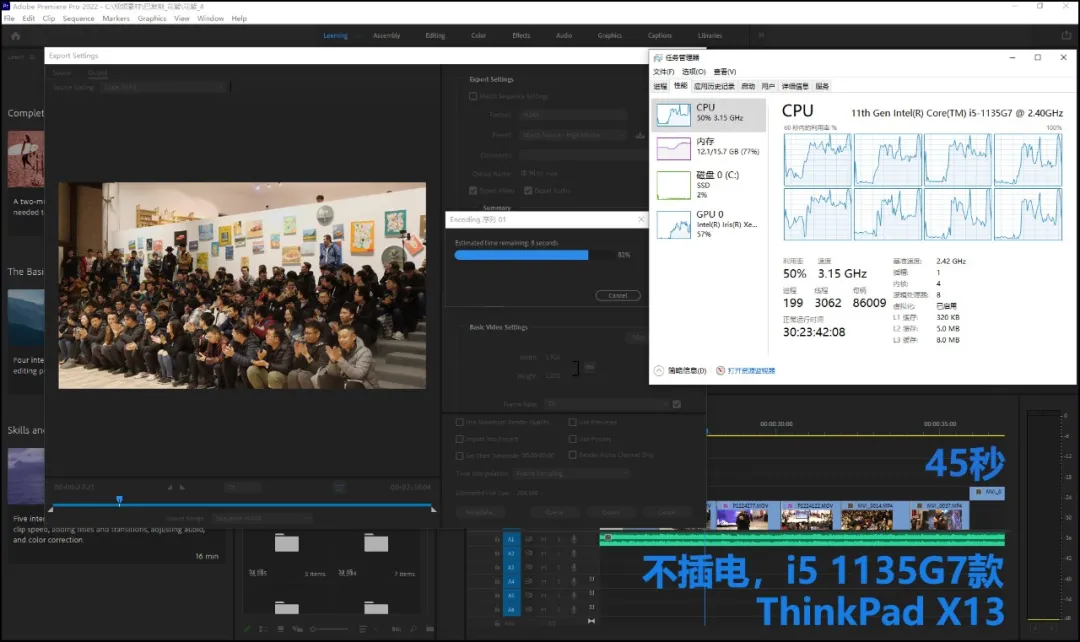The width and height of the screenshot is (1080, 642).
Task: Click the Metadata button
Action: click(x=479, y=512)
